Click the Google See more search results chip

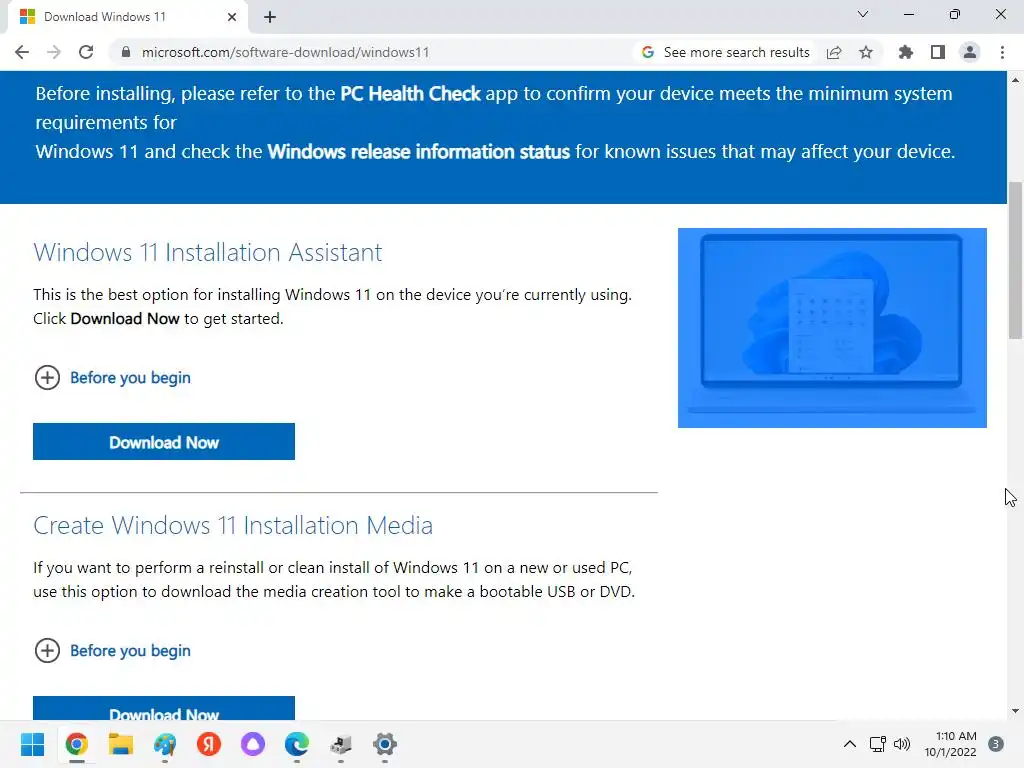tap(725, 52)
